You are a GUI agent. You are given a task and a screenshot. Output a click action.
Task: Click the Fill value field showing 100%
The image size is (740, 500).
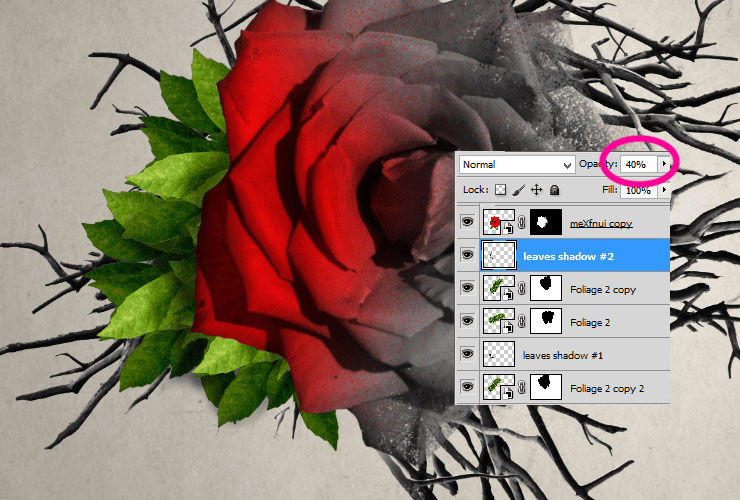pyautogui.click(x=639, y=190)
